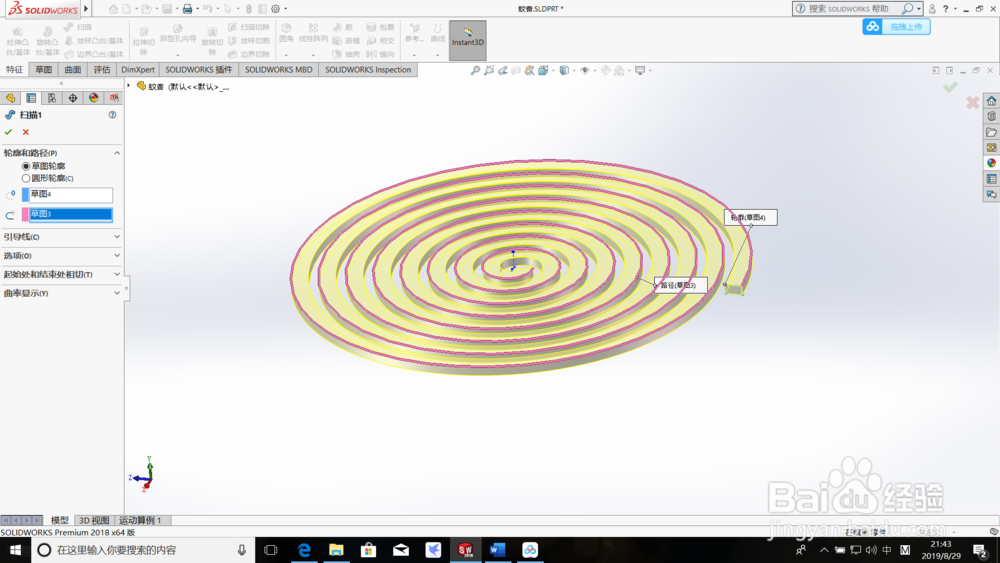
Task: Expand the 引导线 guide curves section
Action: (x=117, y=237)
